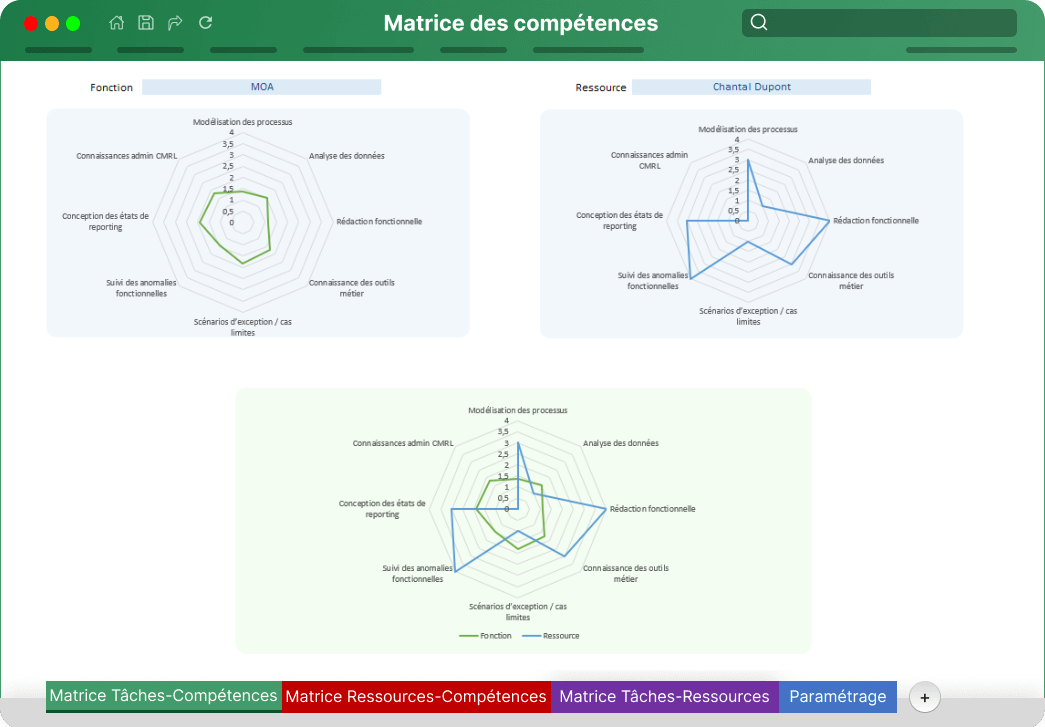This screenshot has width=1045, height=727.
Task: Select the Matrice Tâches-Ressources sheet tab
Action: 664,697
